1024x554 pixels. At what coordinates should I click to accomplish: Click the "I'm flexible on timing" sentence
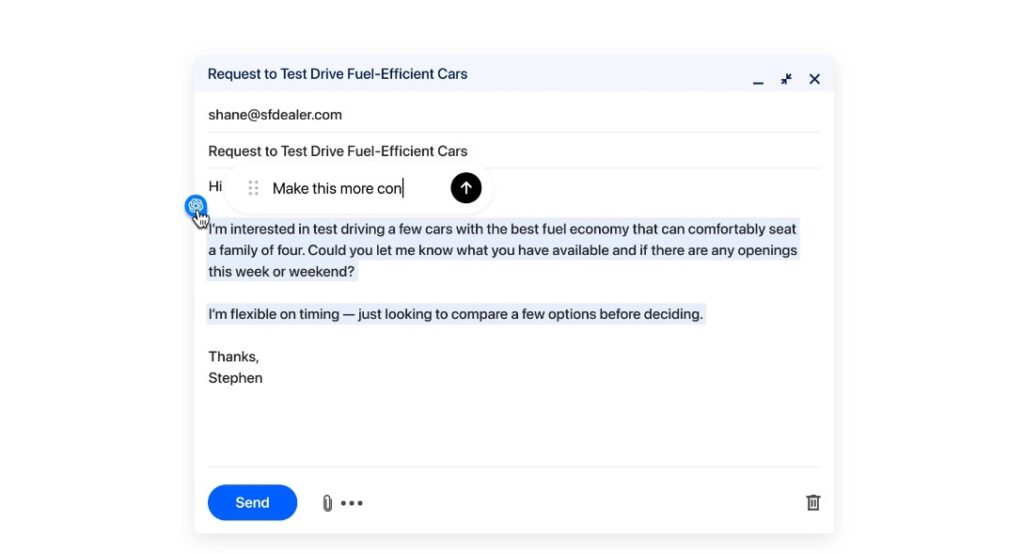(x=455, y=314)
